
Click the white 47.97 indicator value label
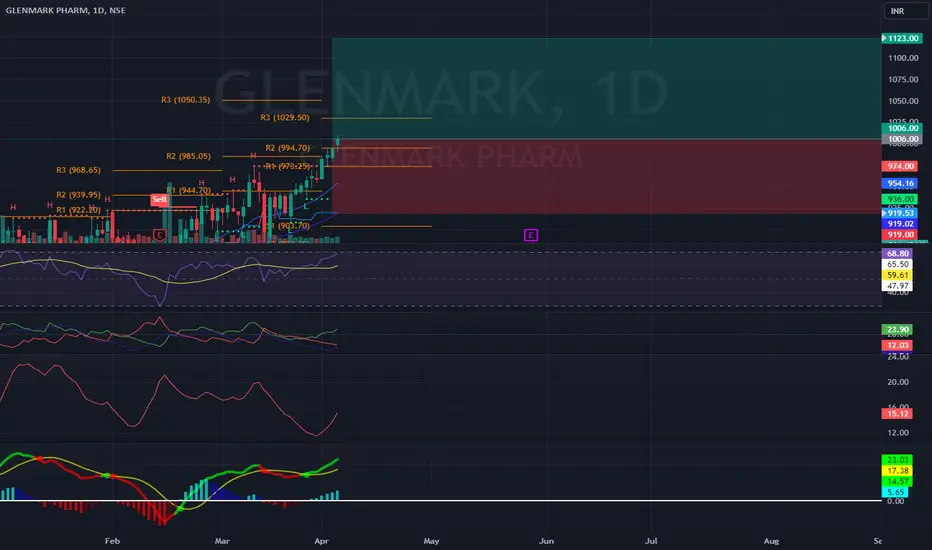897,285
